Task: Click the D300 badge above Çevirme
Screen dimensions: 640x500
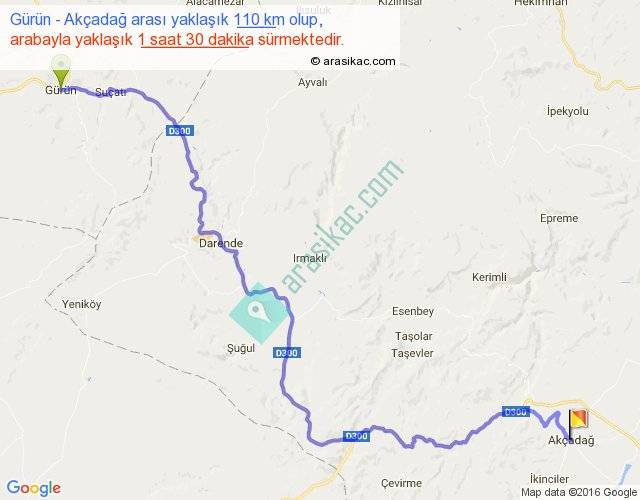Action: 356,436
